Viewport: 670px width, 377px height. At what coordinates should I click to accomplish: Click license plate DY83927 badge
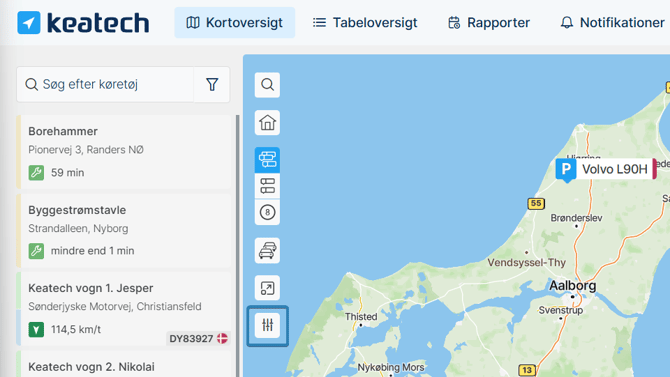(x=198, y=339)
